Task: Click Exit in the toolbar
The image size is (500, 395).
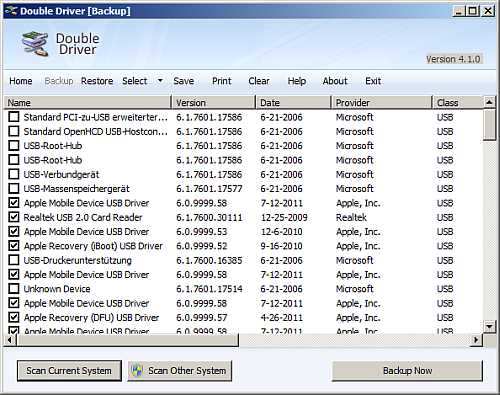Action: 373,81
